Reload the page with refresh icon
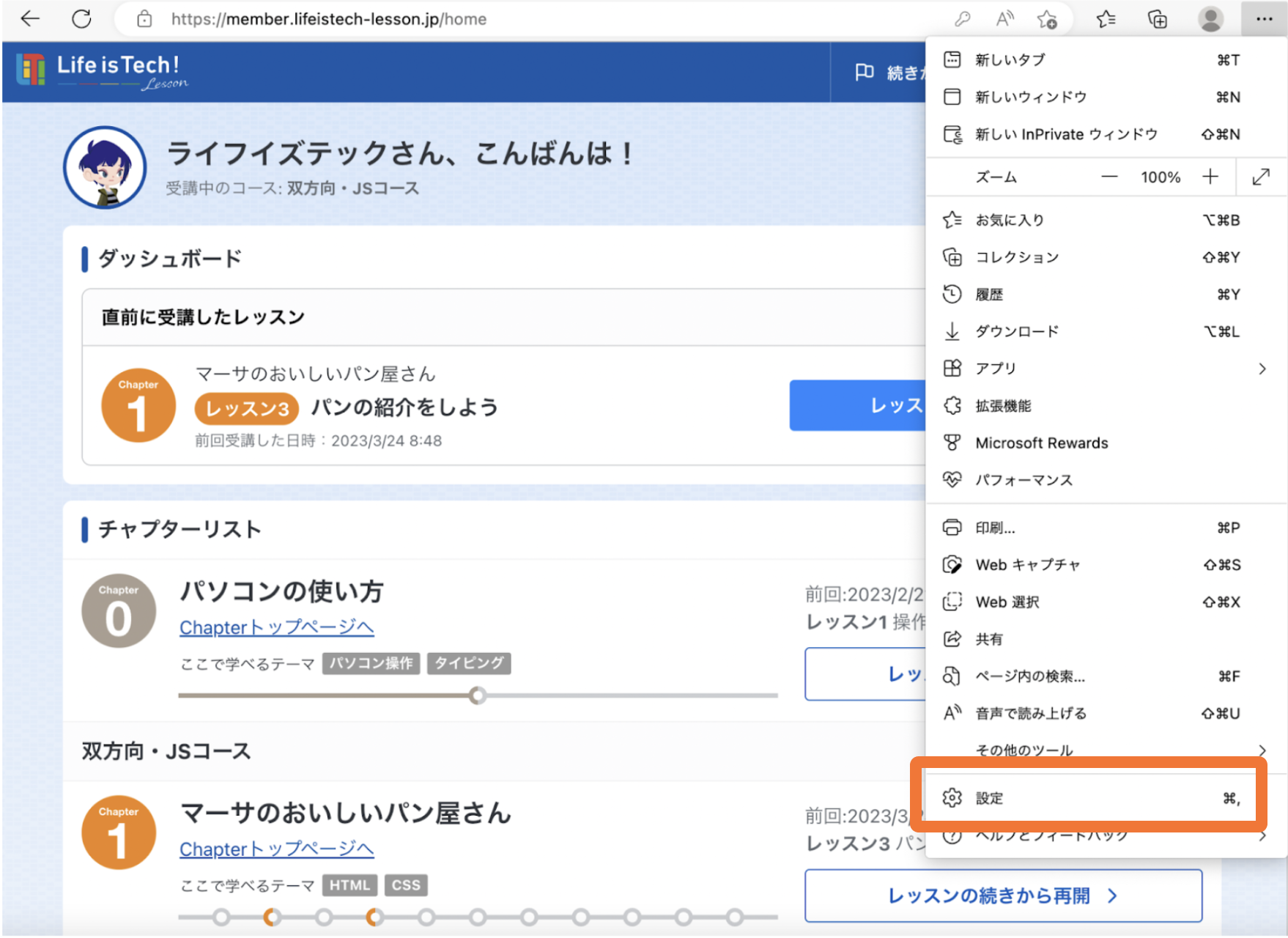Image resolution: width=1288 pixels, height=938 pixels. [x=81, y=19]
